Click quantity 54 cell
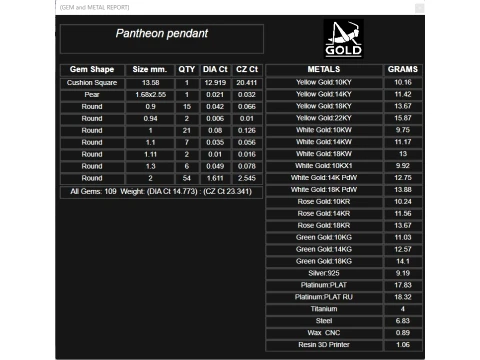The width and height of the screenshot is (480, 360). pos(187,179)
